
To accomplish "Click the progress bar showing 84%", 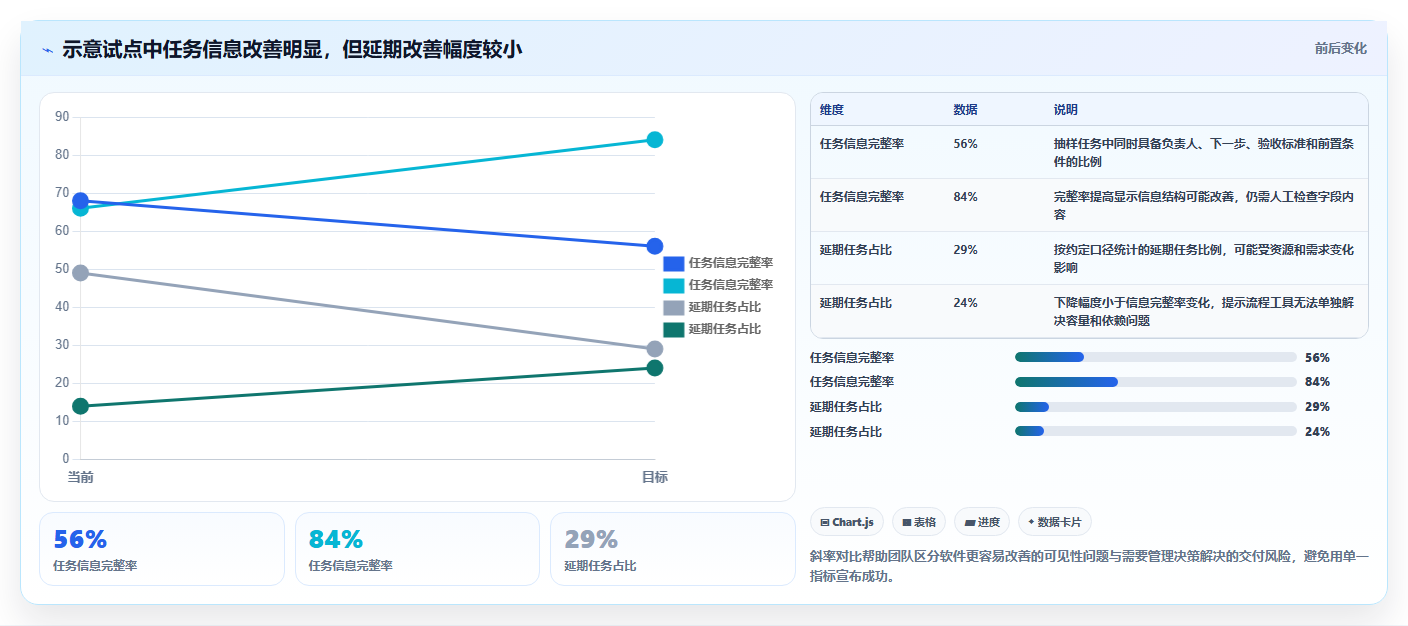I will (1156, 382).
